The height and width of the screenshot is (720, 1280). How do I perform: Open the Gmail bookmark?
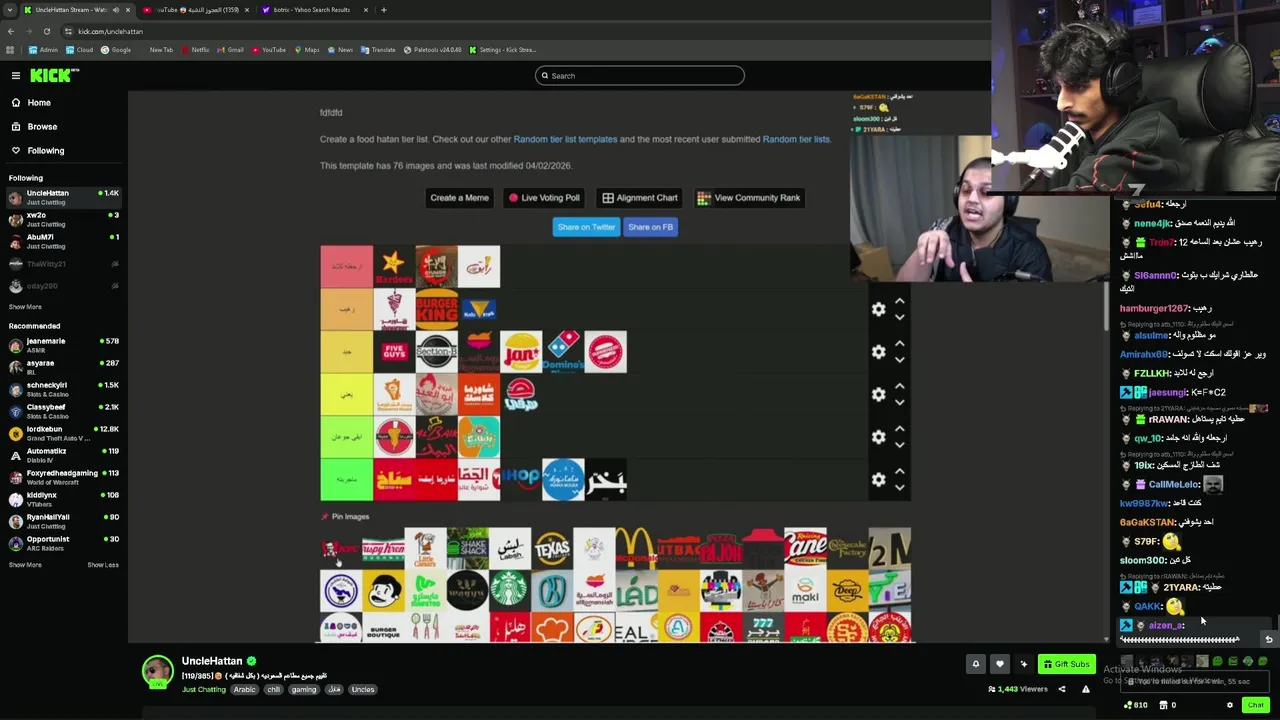pos(230,50)
